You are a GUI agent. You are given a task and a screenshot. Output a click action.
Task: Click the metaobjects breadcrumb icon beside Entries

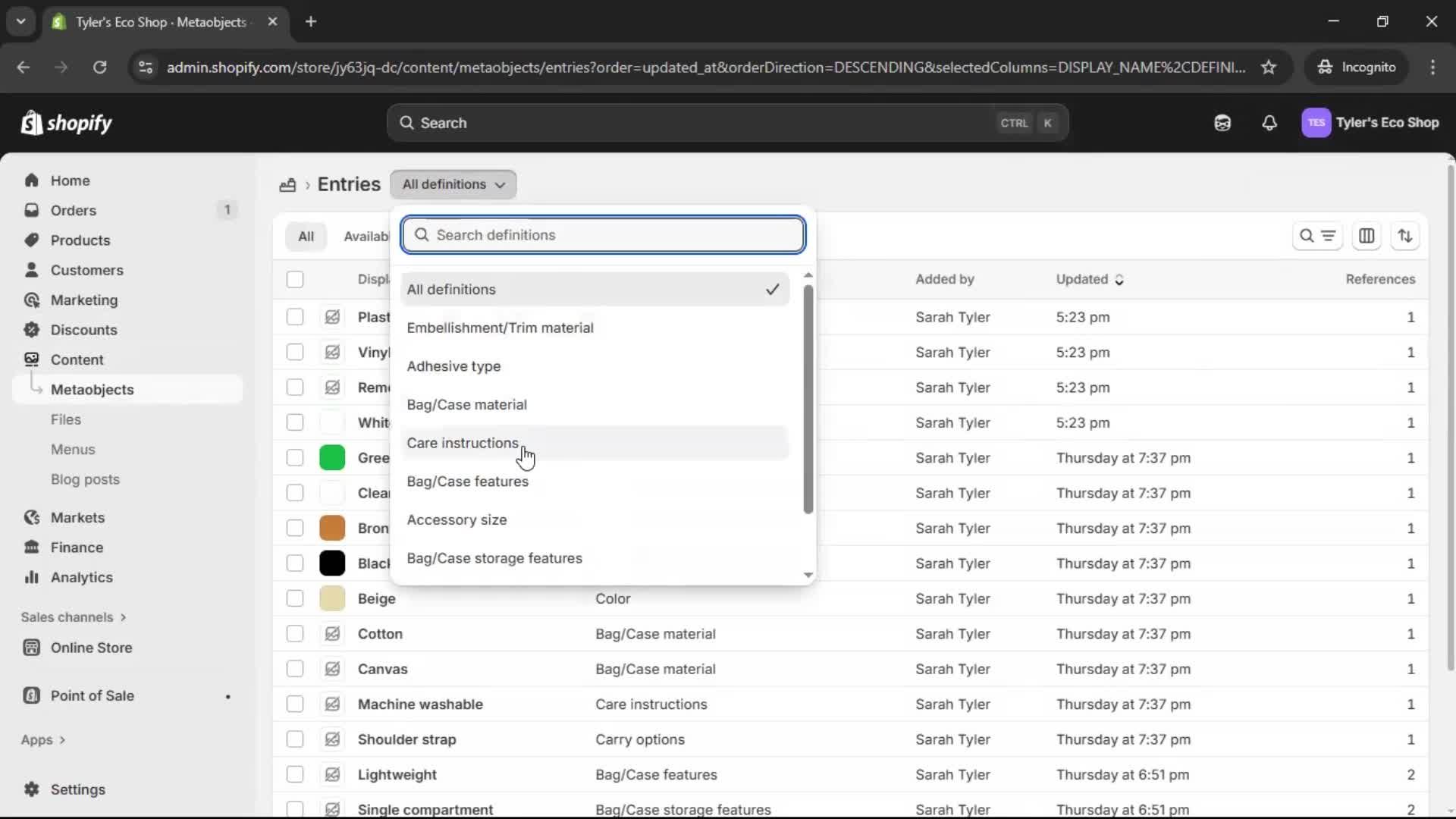[287, 185]
